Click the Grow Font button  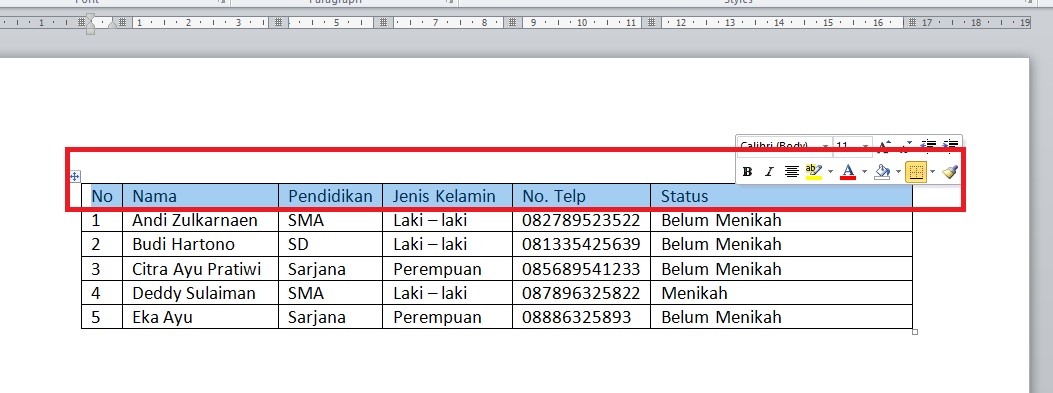pos(885,145)
